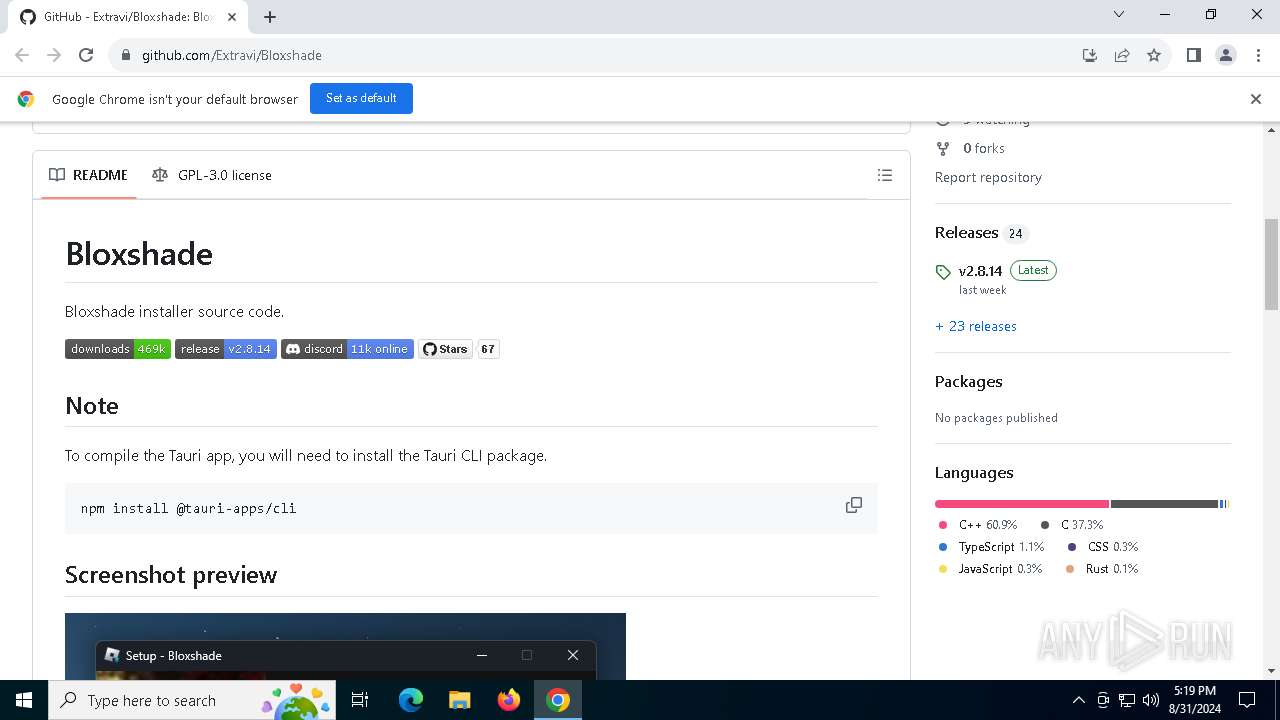1280x720 pixels.
Task: View + 23 releases
Action: (976, 326)
